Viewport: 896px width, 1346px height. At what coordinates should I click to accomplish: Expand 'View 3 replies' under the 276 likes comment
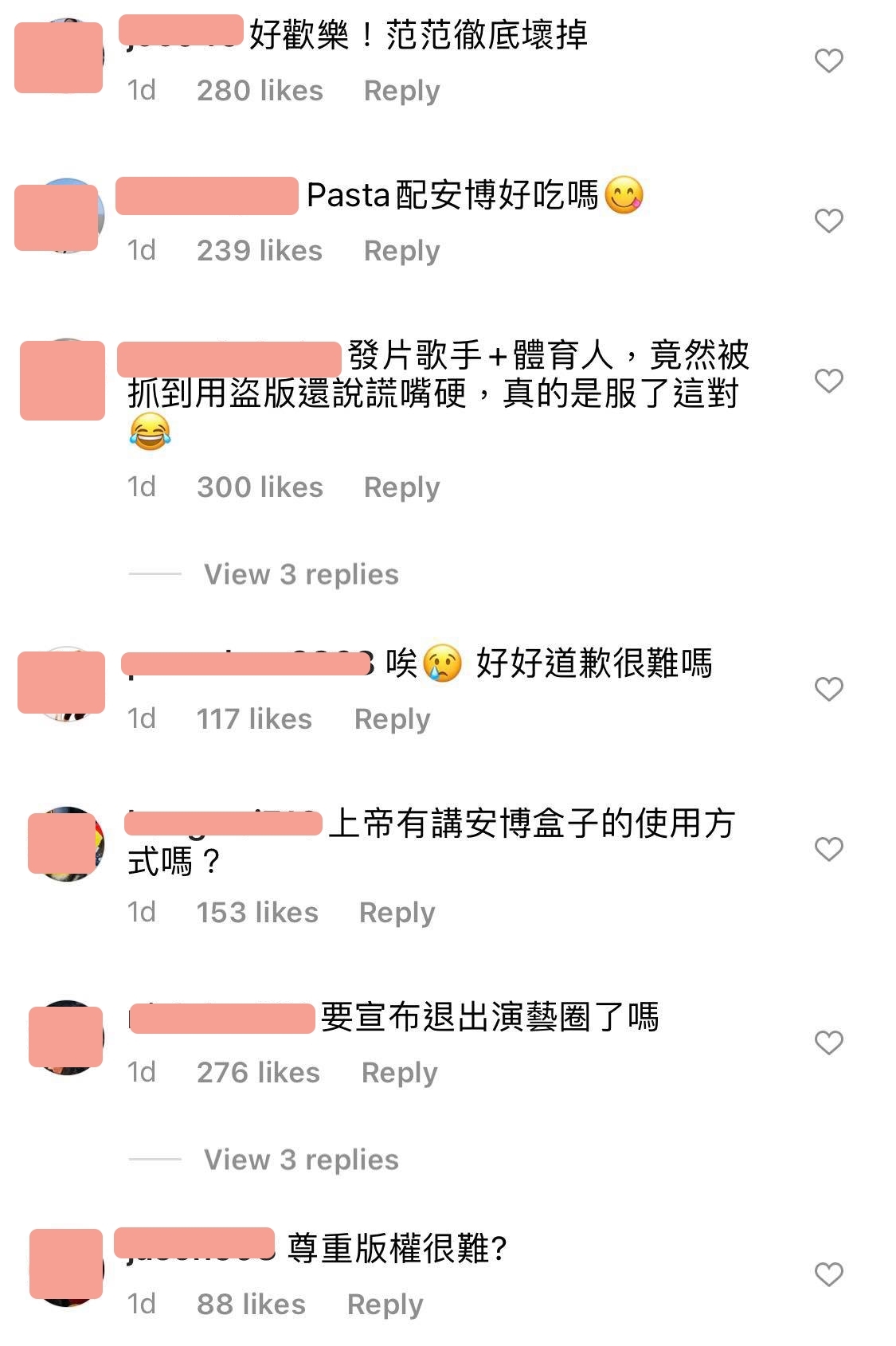[301, 1160]
